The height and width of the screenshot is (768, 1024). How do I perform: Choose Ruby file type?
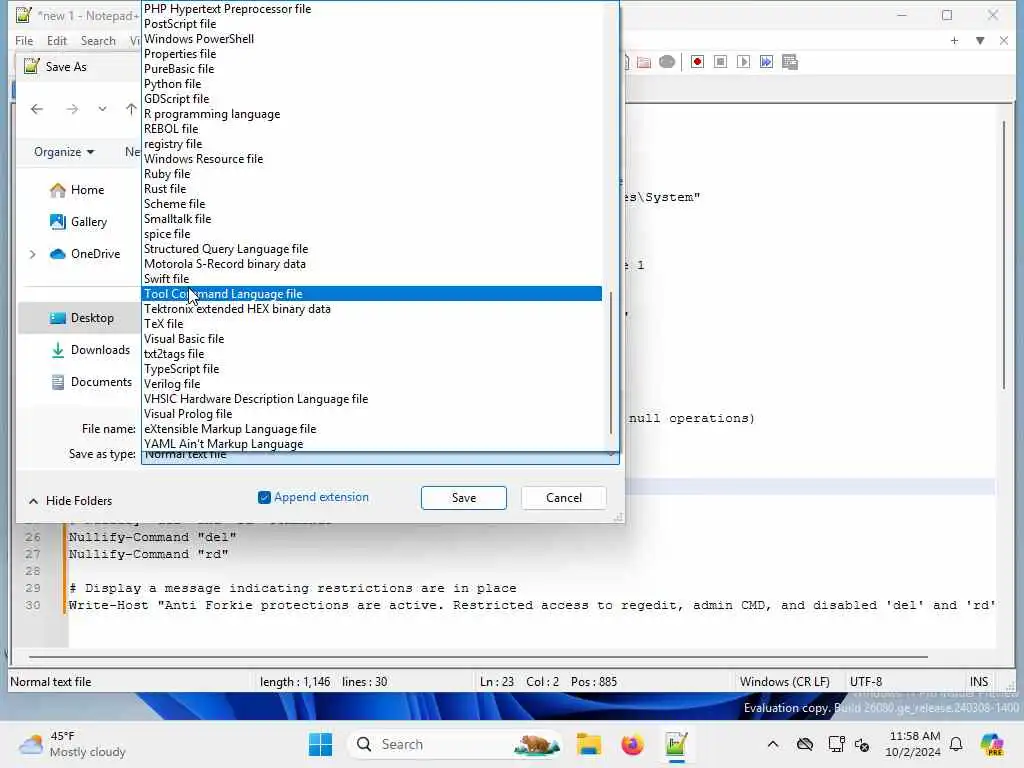(x=372, y=174)
